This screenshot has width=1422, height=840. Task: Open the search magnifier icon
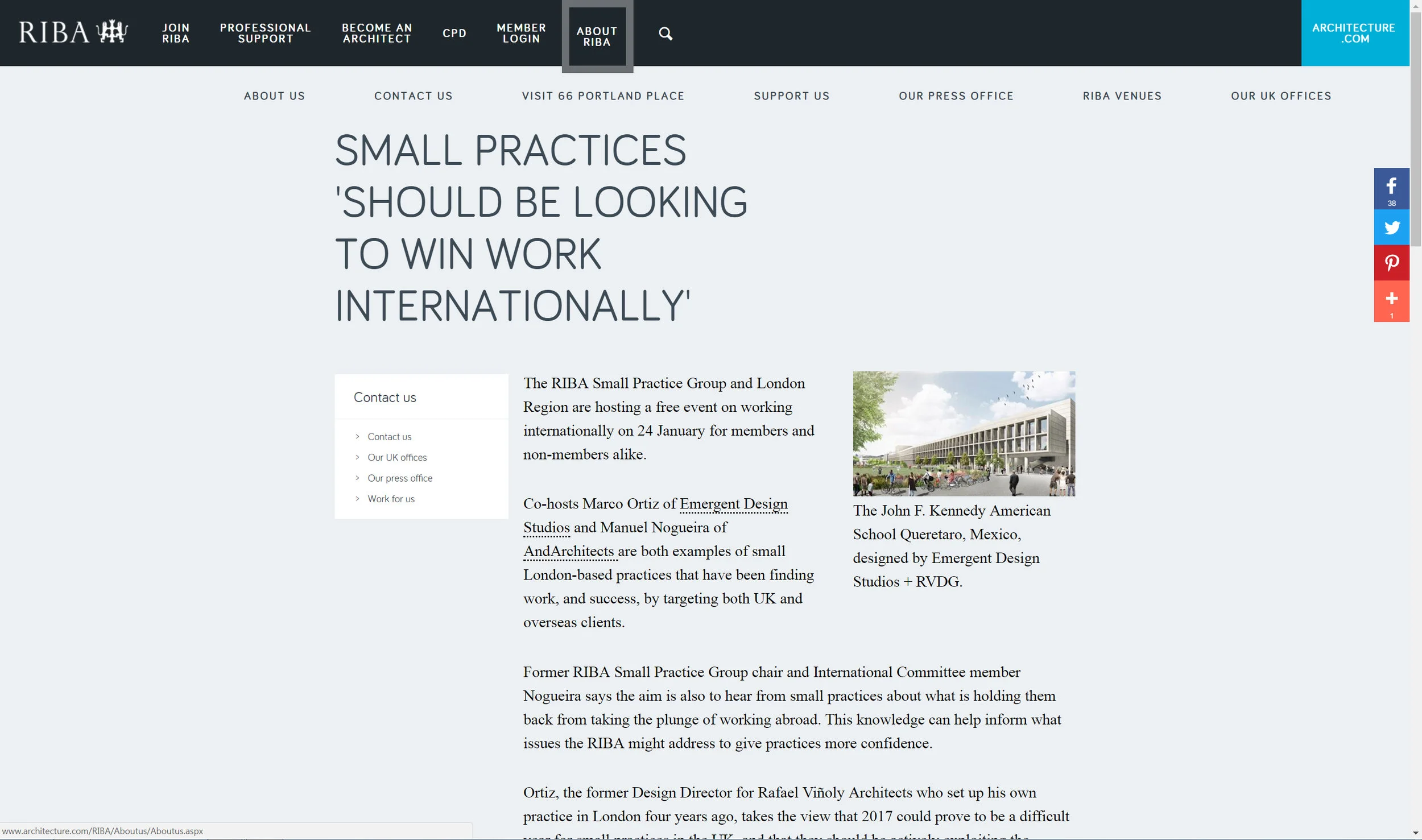[665, 34]
